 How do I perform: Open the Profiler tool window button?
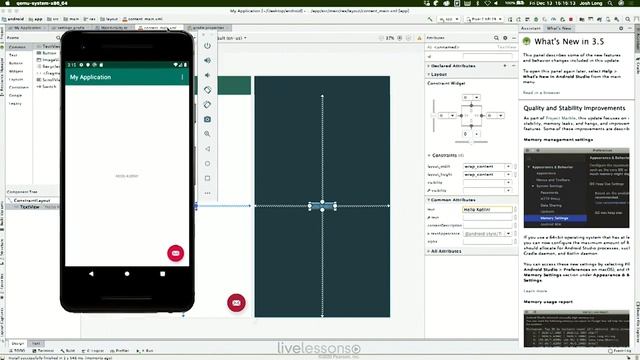pos(119,351)
